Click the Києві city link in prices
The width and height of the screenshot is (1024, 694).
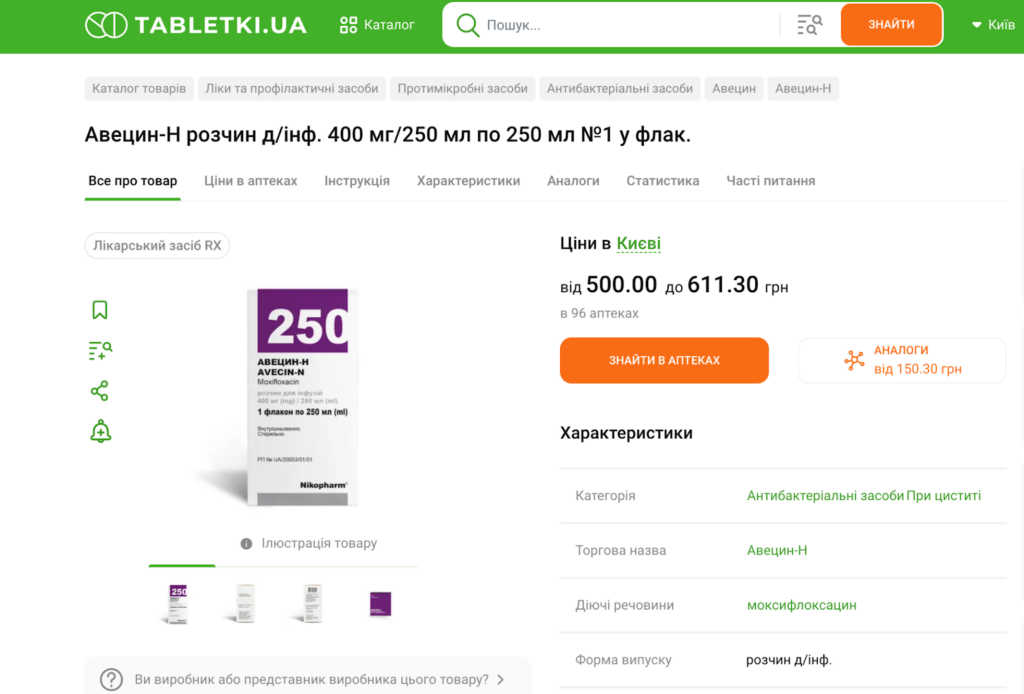[x=638, y=244]
